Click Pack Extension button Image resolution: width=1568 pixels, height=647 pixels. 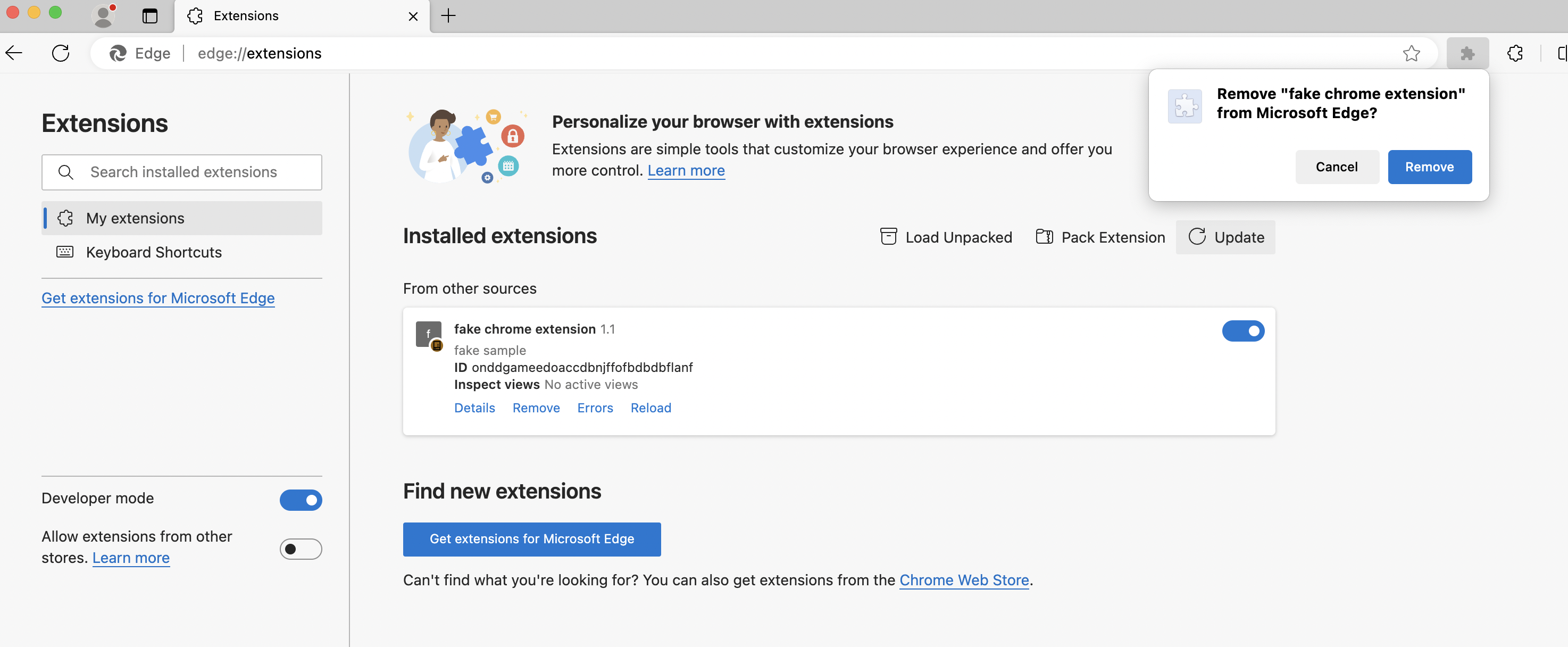coord(1100,237)
